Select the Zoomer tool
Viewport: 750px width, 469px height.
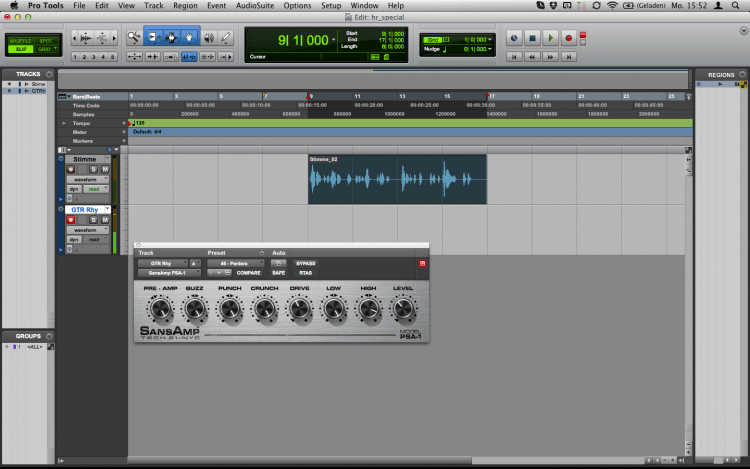click(134, 37)
